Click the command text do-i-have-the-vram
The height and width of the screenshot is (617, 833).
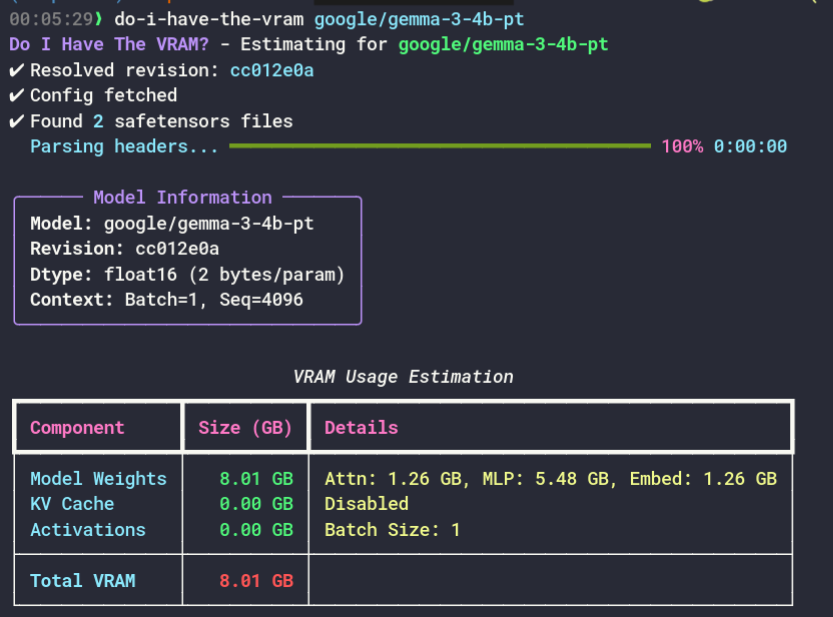click(x=209, y=20)
